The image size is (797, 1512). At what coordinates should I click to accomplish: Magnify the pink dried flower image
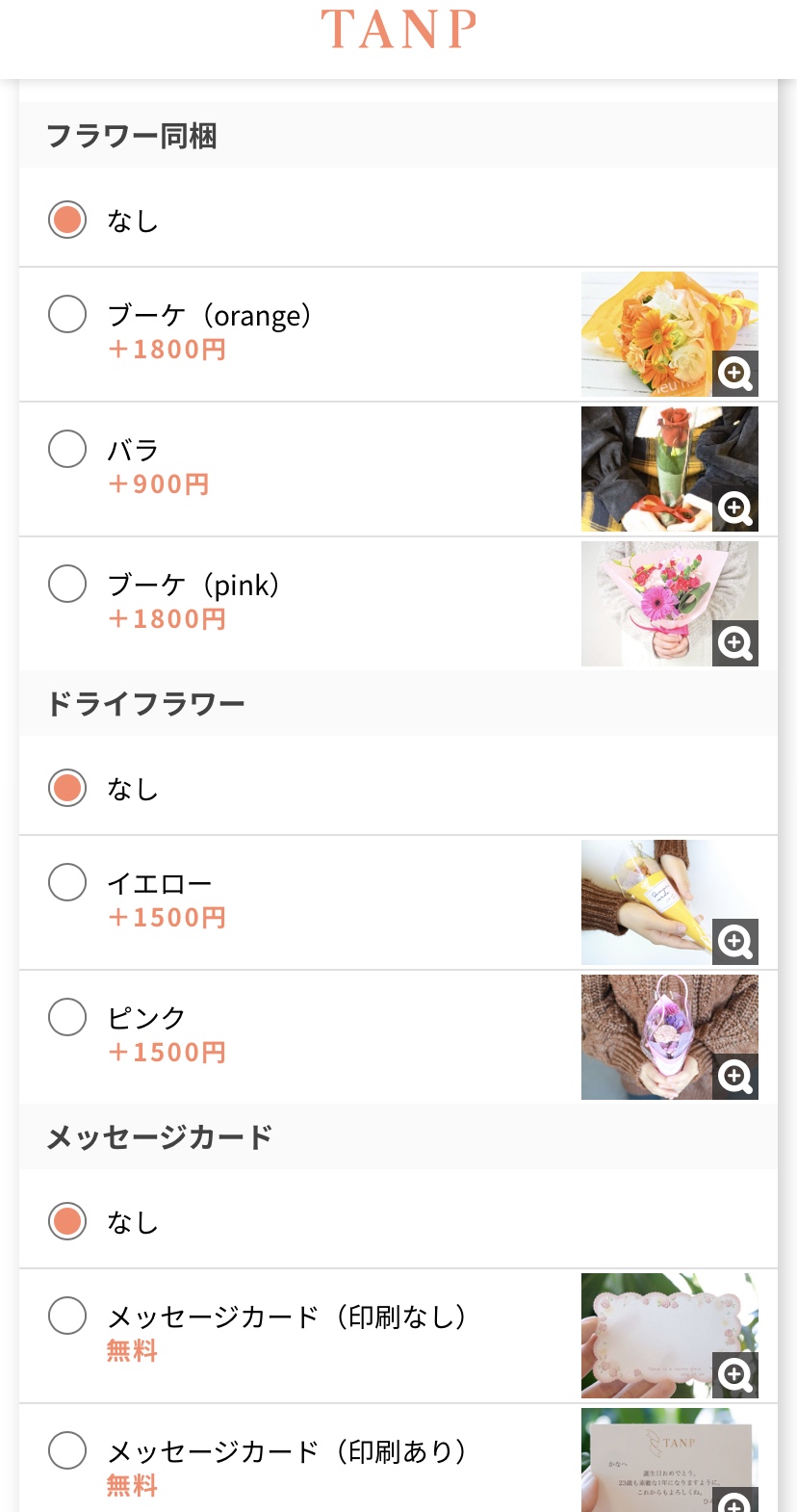(x=735, y=1077)
